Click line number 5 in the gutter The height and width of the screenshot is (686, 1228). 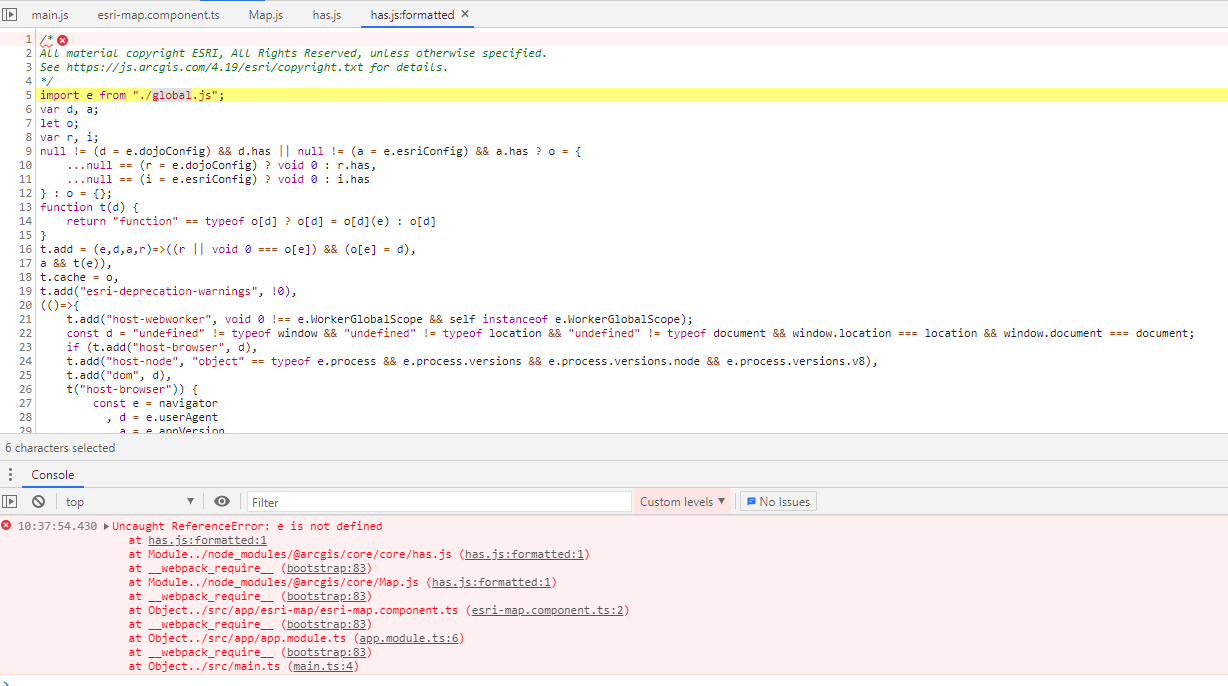click(29, 95)
